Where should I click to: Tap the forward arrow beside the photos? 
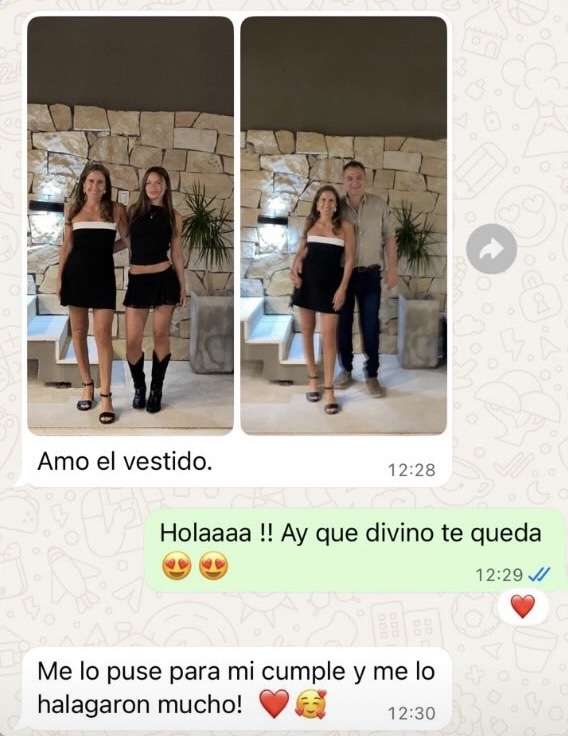coord(491,249)
